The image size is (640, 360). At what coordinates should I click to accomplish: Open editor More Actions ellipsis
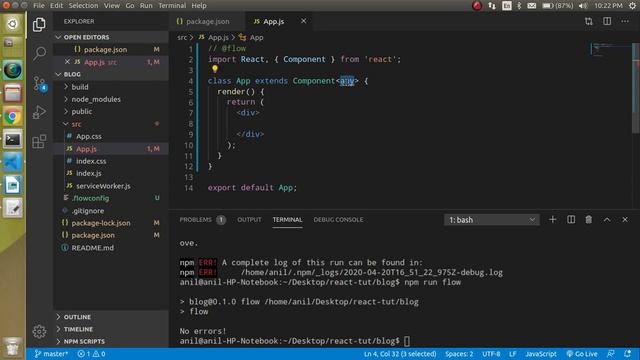(625, 21)
